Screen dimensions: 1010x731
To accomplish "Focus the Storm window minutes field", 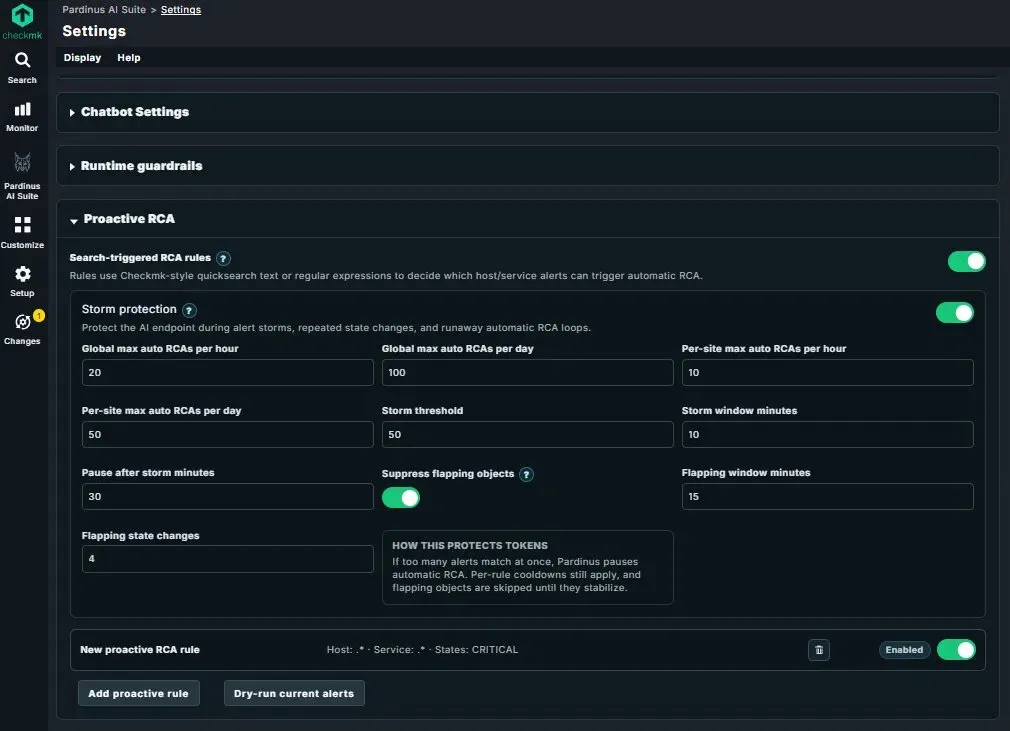I will tap(827, 434).
